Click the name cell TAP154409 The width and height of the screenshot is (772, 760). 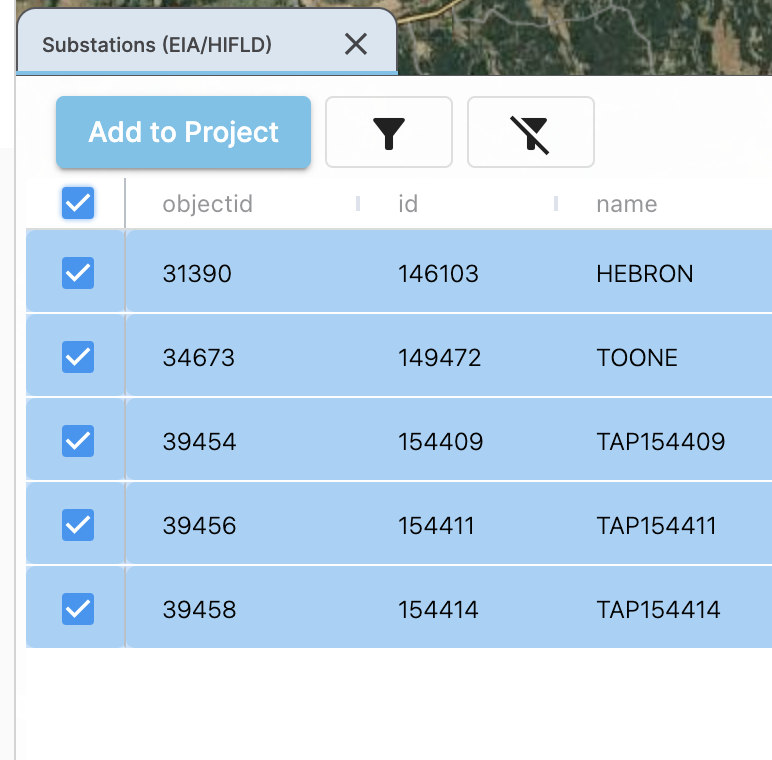(x=661, y=442)
